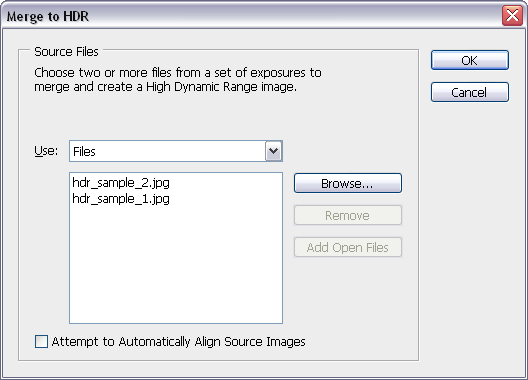Click the 'Choose two or more files' text

tap(178, 72)
